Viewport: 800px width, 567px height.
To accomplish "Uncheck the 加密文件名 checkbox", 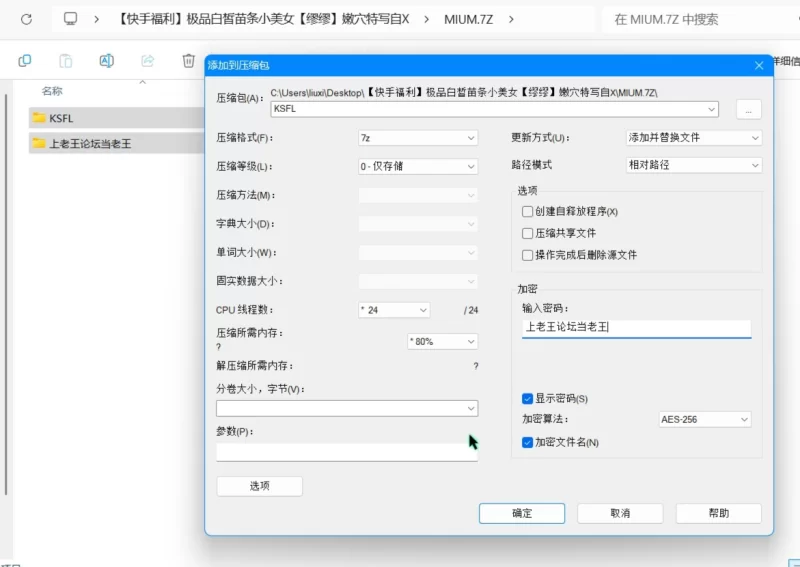I will coord(528,442).
